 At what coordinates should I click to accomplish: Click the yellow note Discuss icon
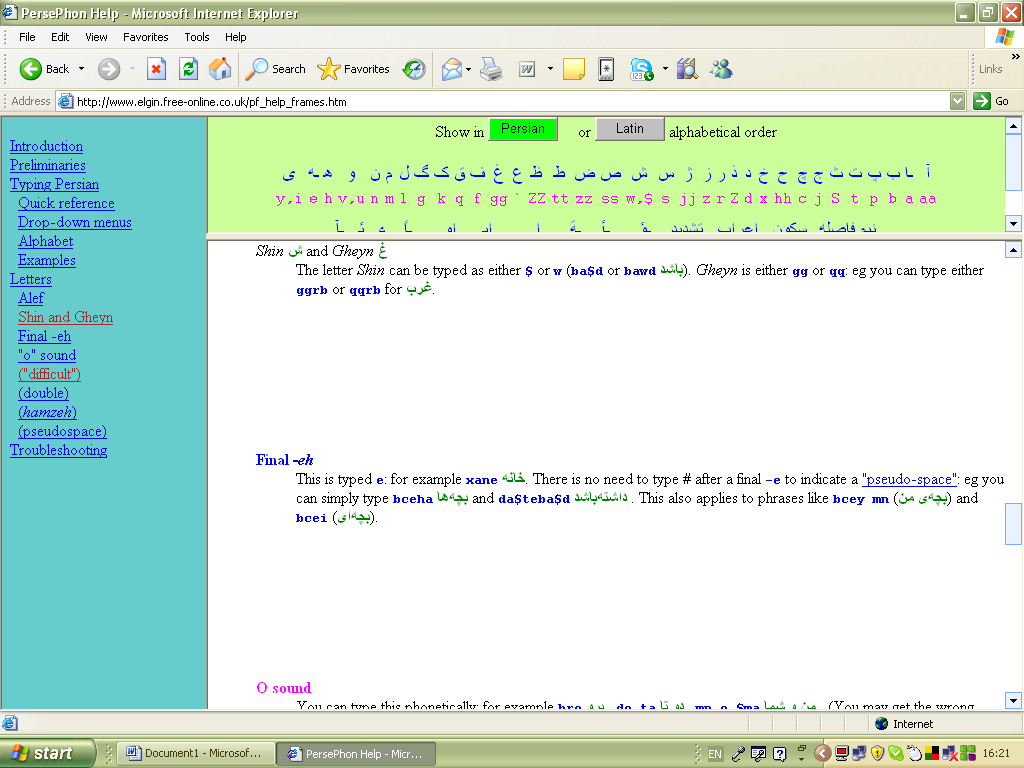pyautogui.click(x=574, y=69)
